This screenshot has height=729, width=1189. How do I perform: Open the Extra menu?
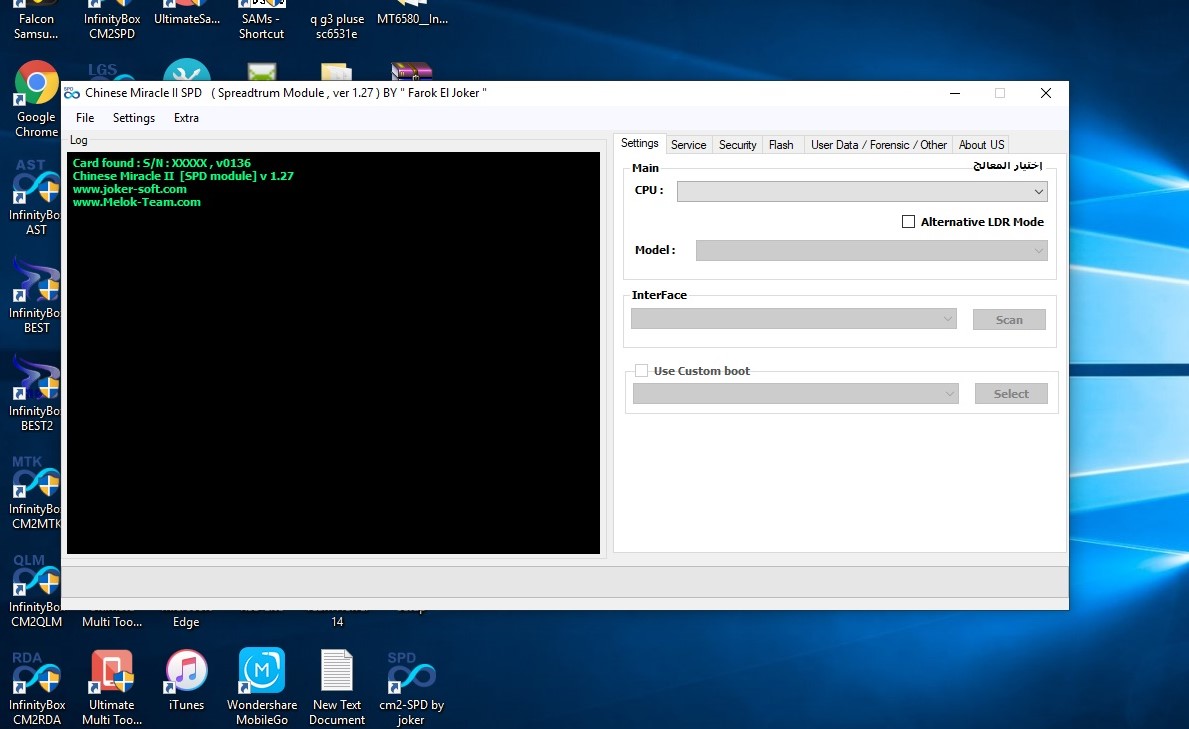(x=186, y=118)
